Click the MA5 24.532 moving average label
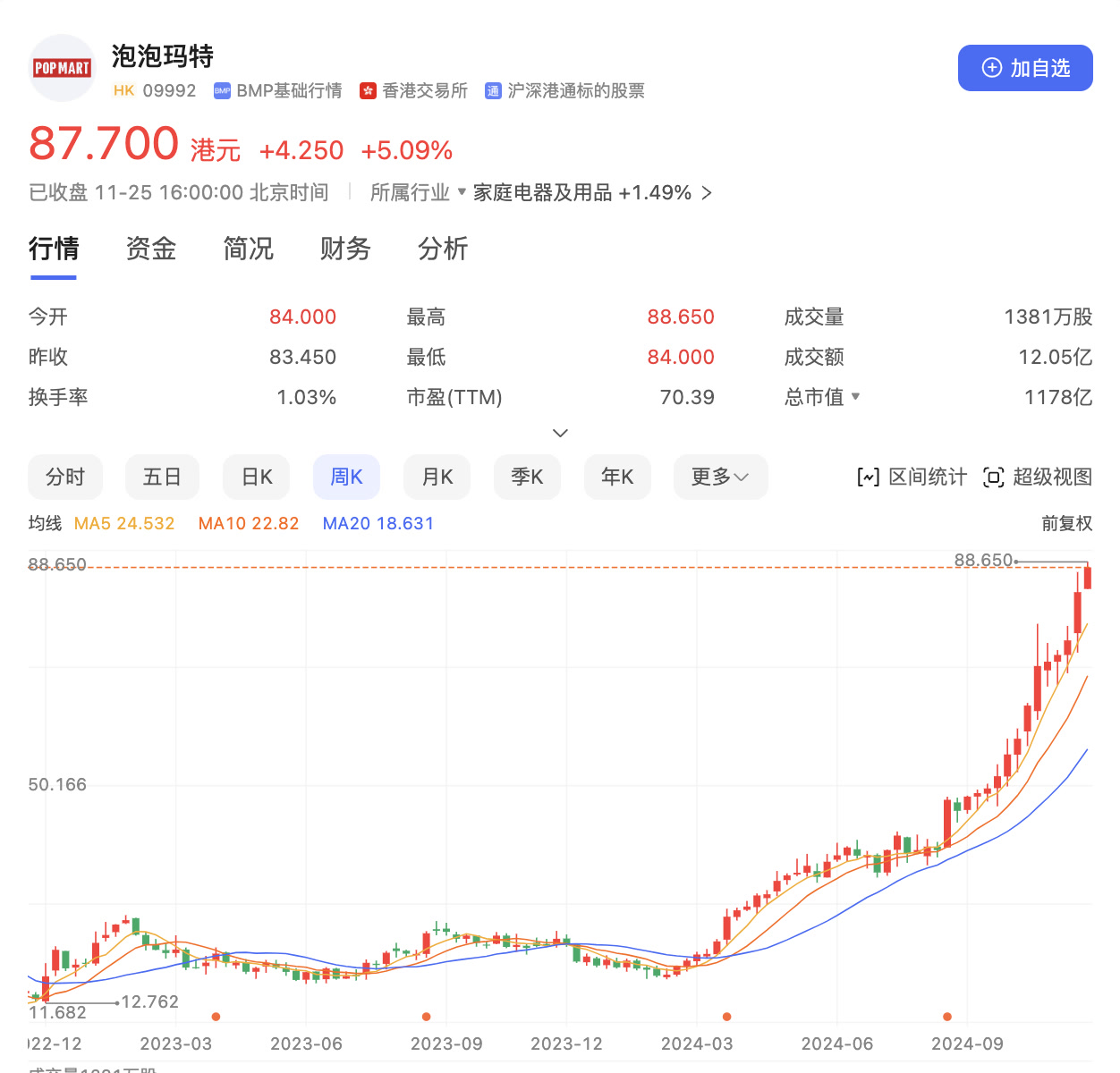The image size is (1120, 1073). [124, 524]
